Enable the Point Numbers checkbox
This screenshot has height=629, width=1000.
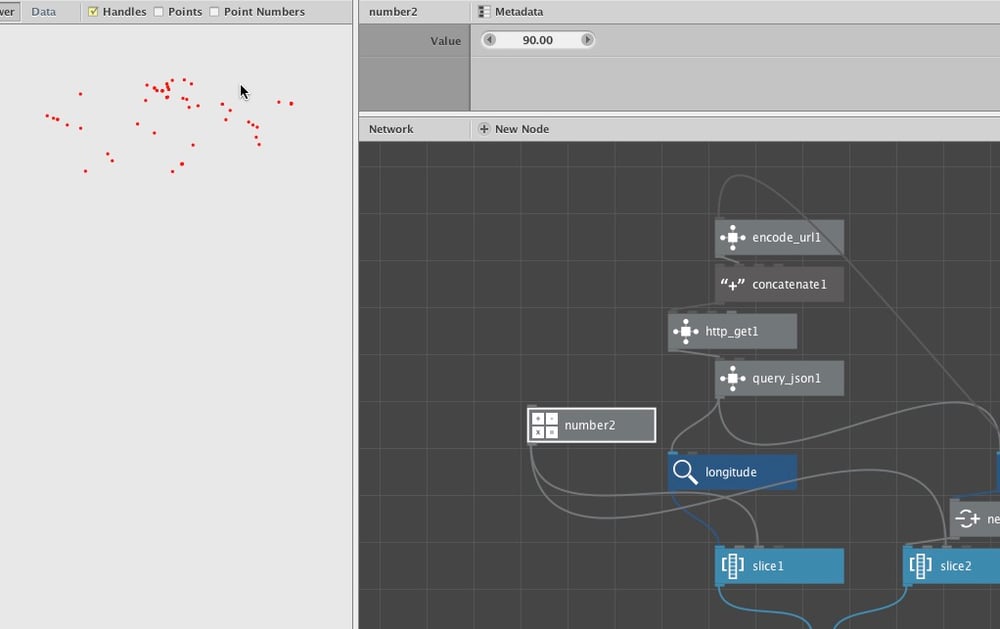214,11
